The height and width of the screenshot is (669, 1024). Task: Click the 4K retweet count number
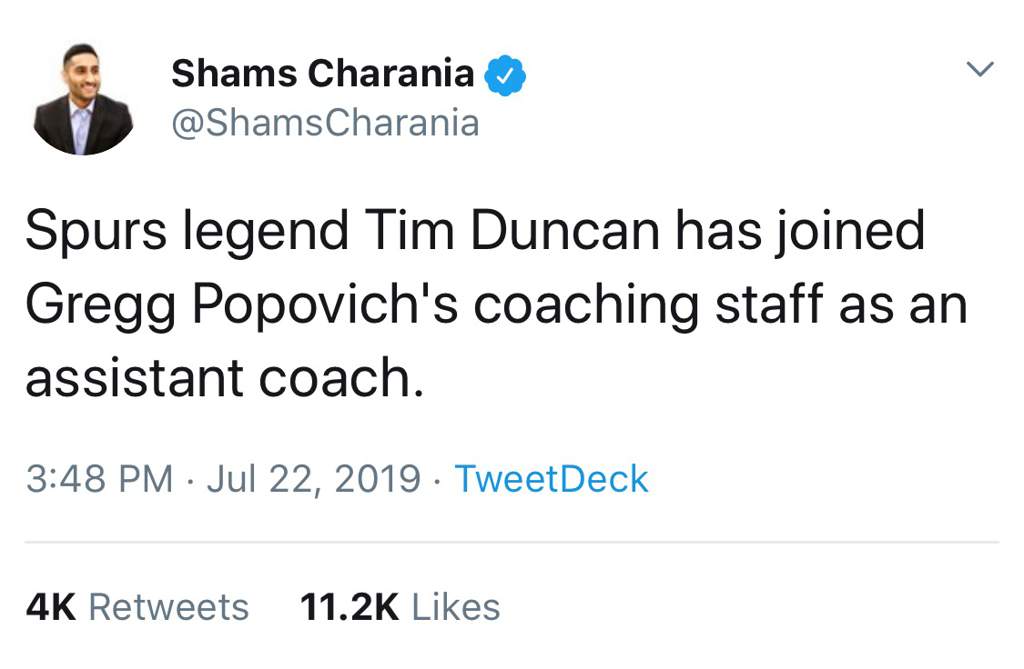(51, 608)
